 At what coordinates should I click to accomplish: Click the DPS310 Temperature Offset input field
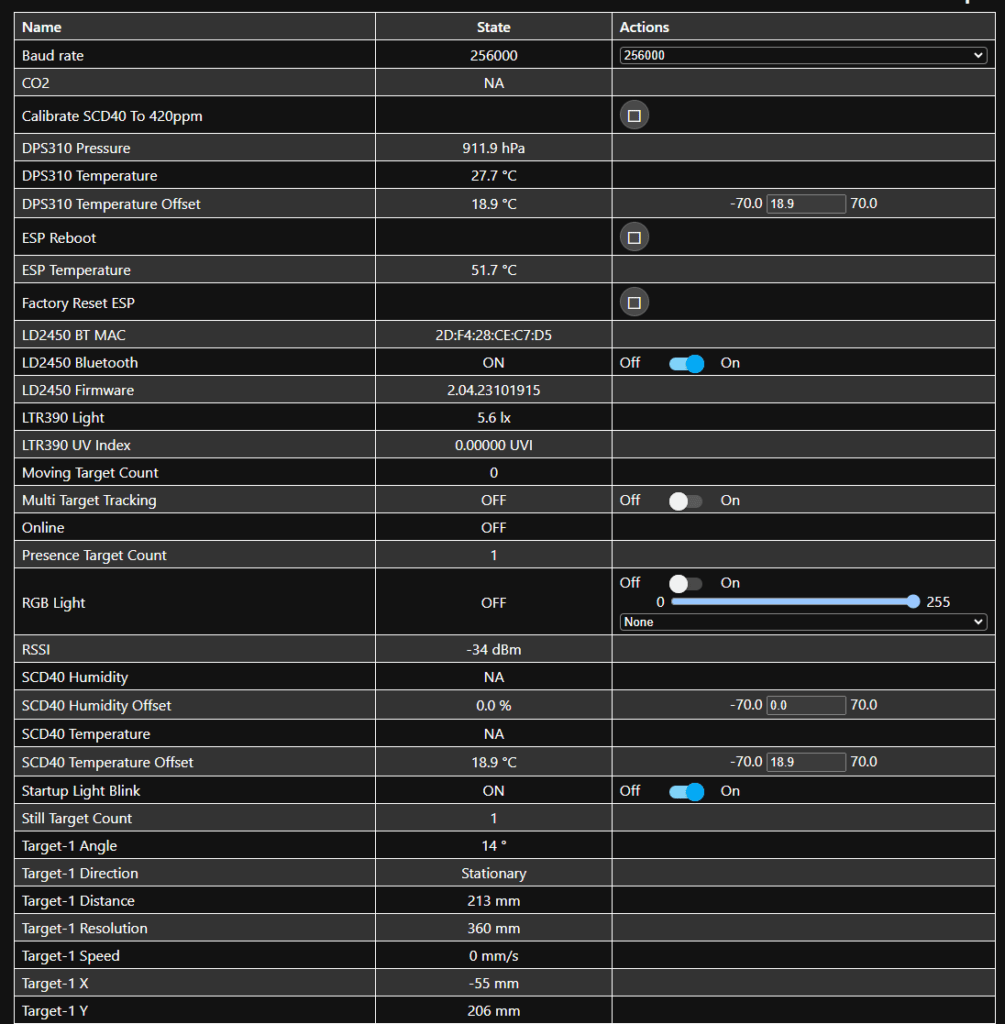coord(806,204)
